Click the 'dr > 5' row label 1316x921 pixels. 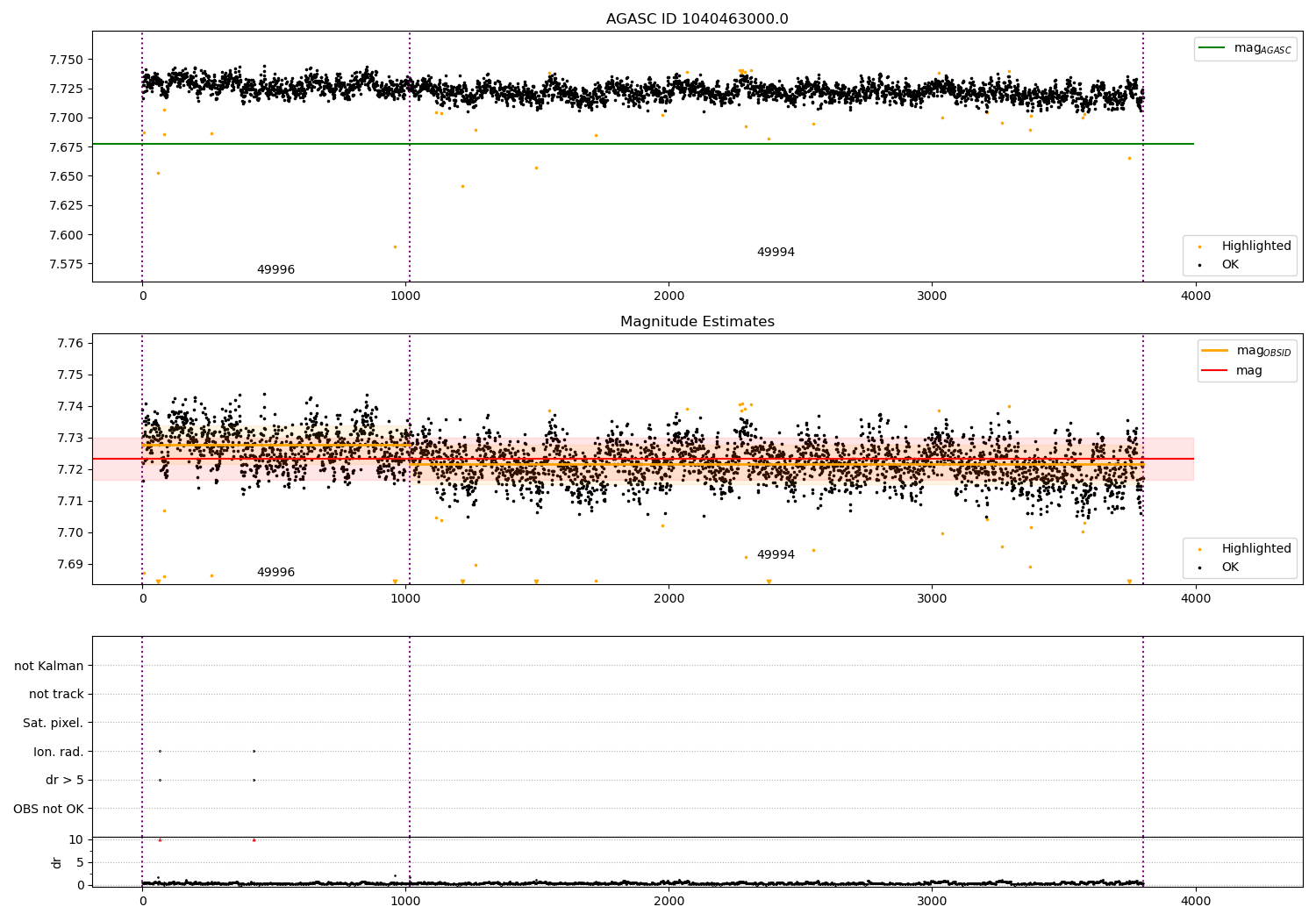(65, 780)
